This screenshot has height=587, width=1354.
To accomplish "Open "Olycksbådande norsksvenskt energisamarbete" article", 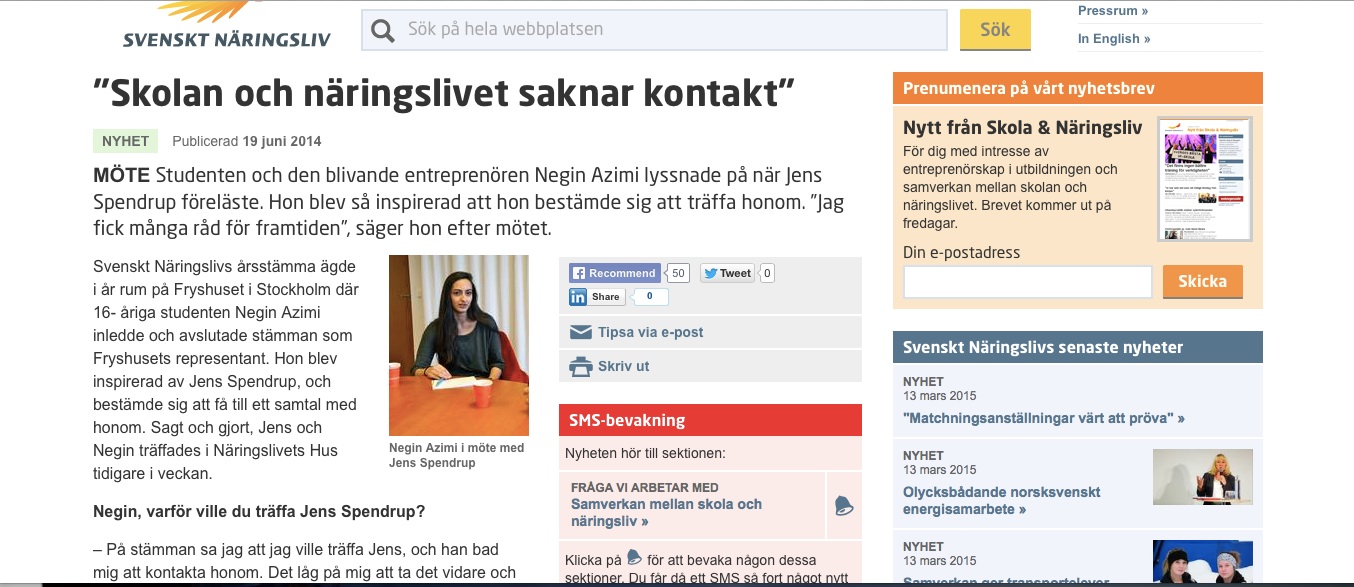I will point(1001,501).
